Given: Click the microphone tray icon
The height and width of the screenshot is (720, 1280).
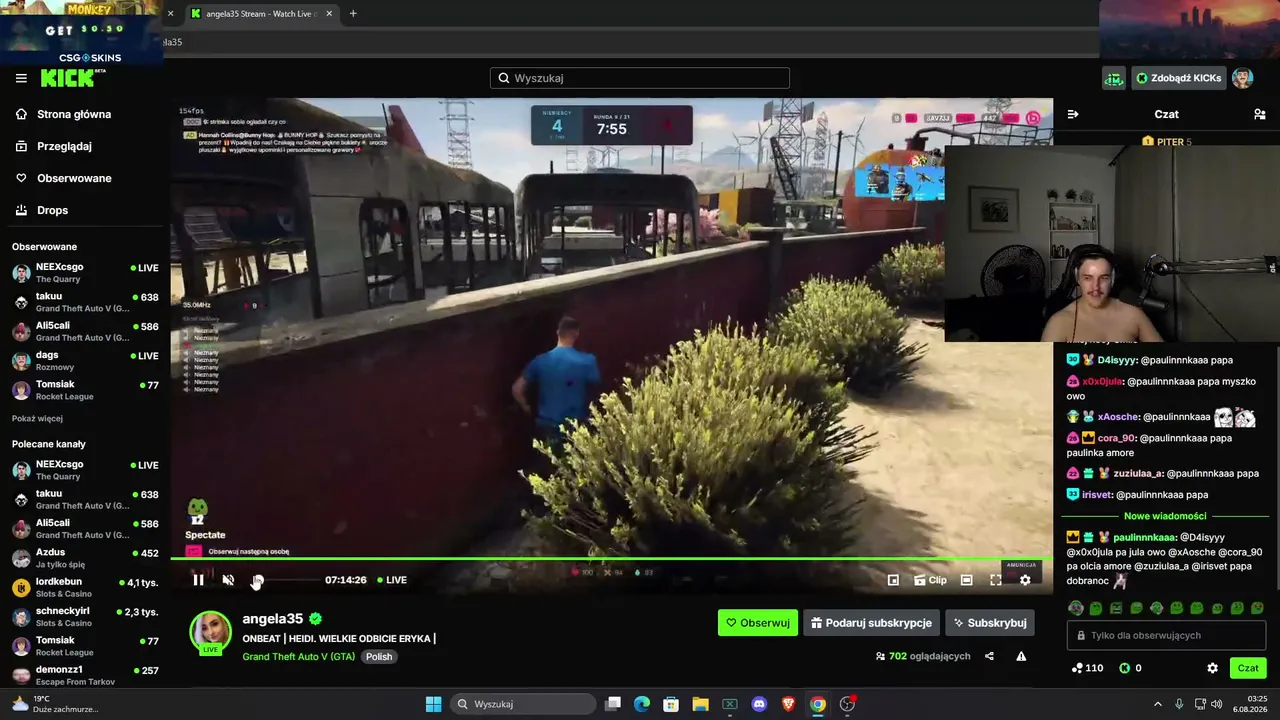Looking at the screenshot, I should tap(1179, 704).
